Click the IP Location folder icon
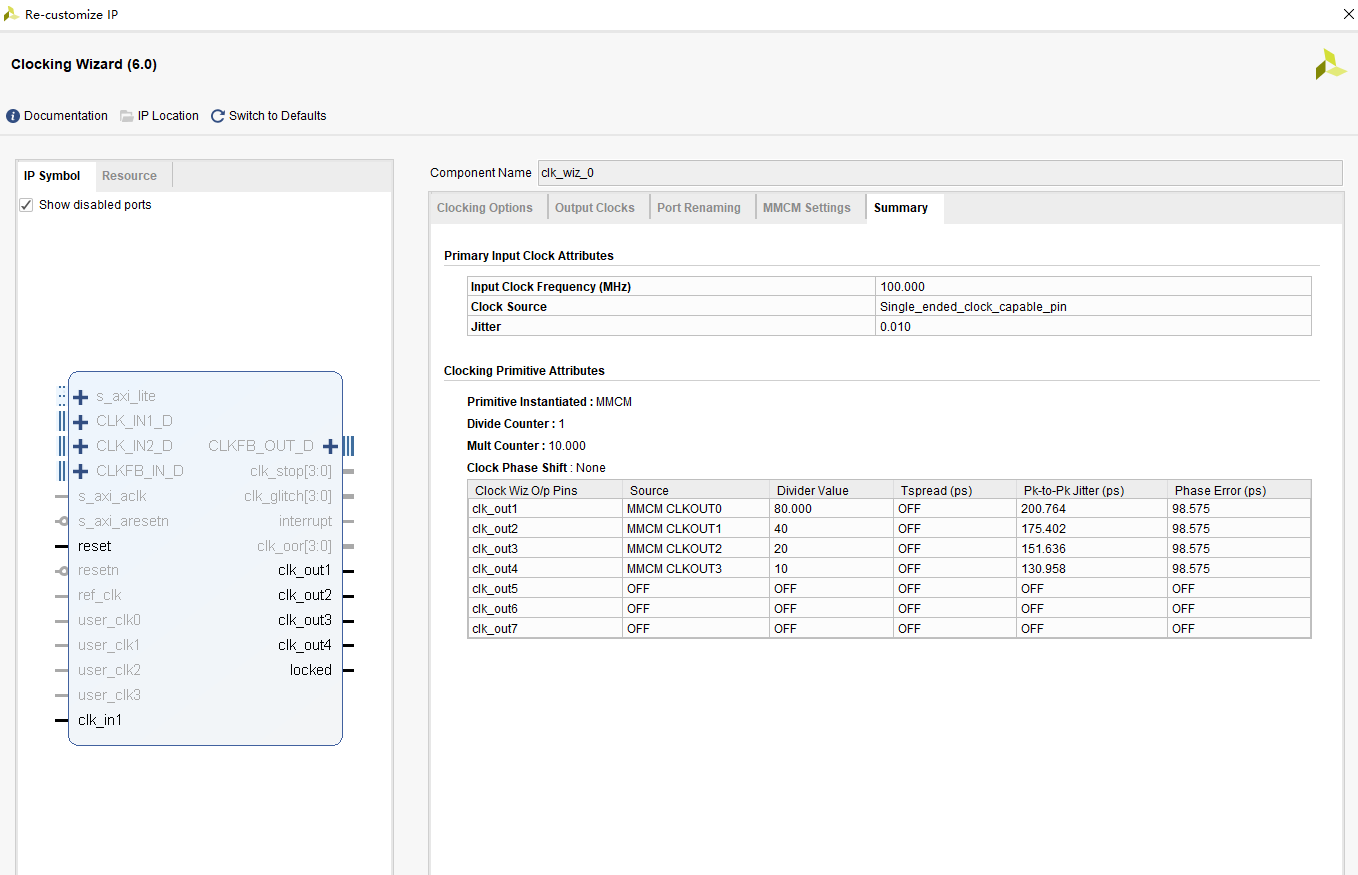This screenshot has height=875, width=1358. (x=127, y=116)
